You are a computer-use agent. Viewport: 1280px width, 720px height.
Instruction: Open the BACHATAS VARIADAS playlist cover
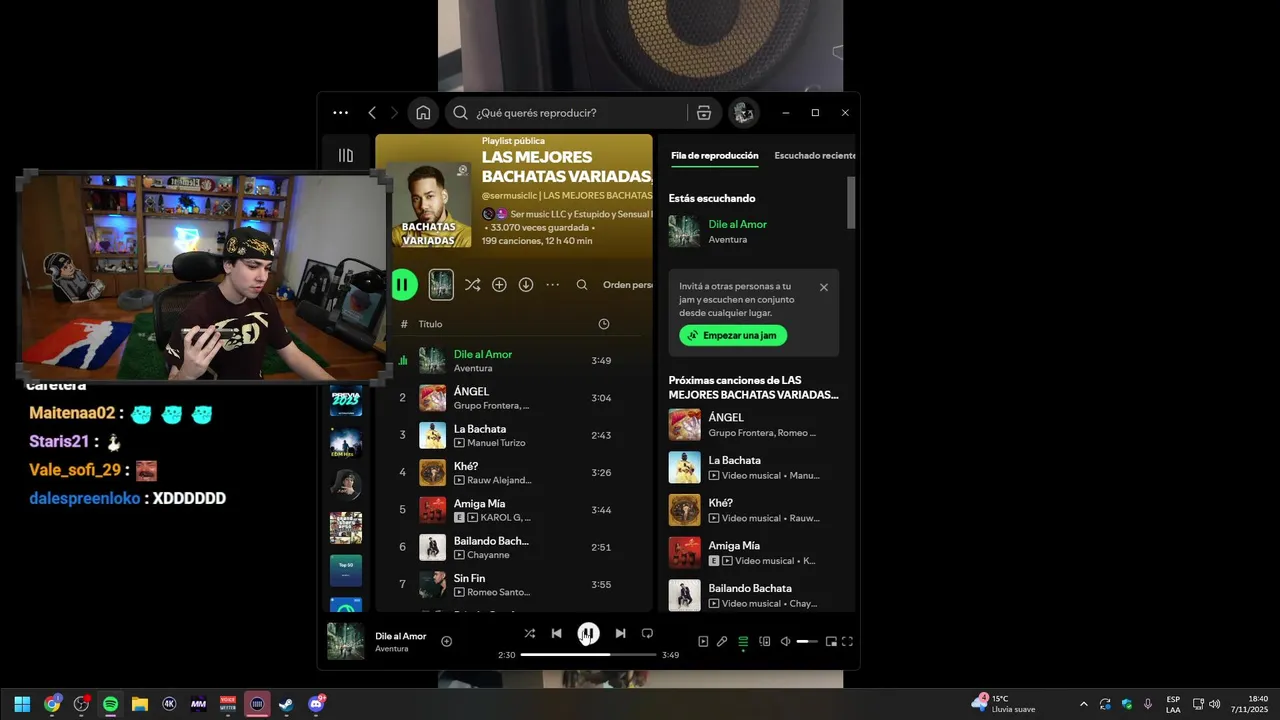click(431, 205)
